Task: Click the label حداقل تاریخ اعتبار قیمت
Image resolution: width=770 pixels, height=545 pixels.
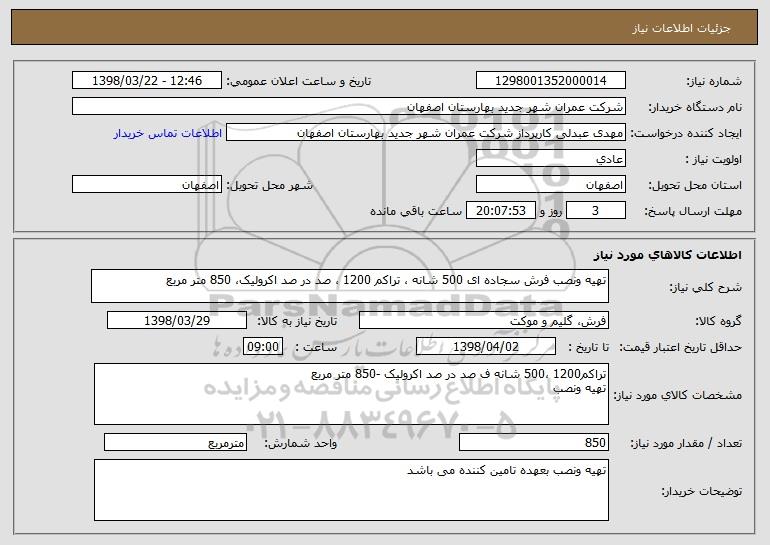Action: [x=681, y=348]
